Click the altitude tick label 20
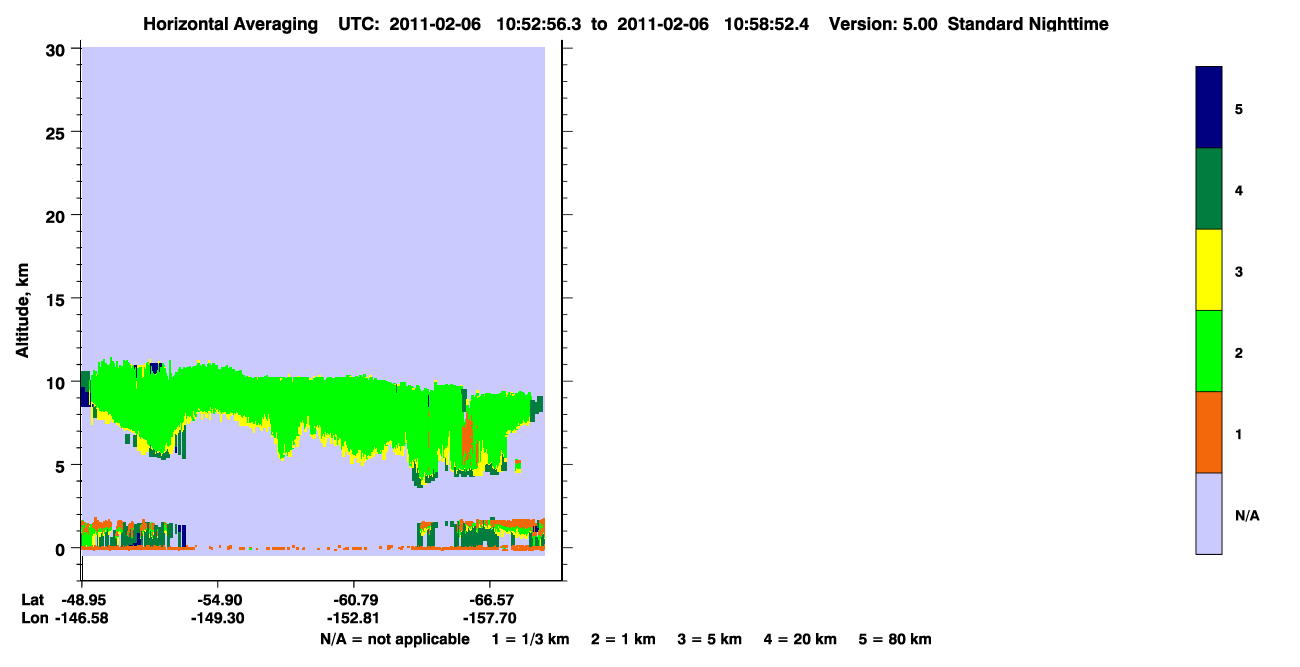 pyautogui.click(x=58, y=215)
